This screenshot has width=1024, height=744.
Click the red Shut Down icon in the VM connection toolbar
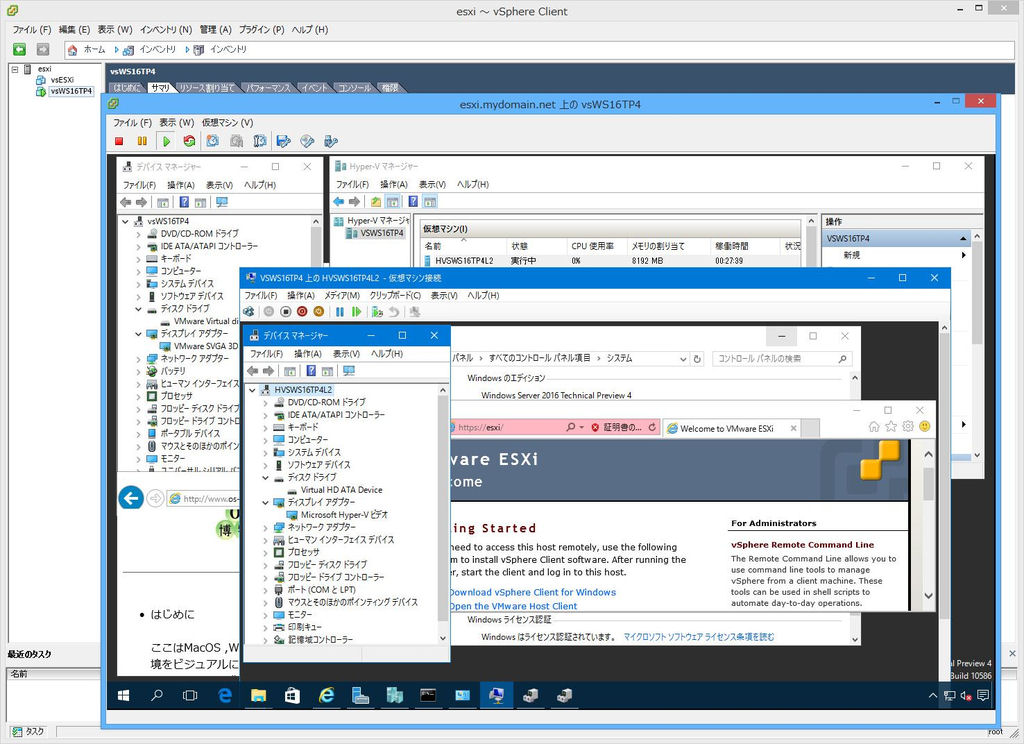302,312
